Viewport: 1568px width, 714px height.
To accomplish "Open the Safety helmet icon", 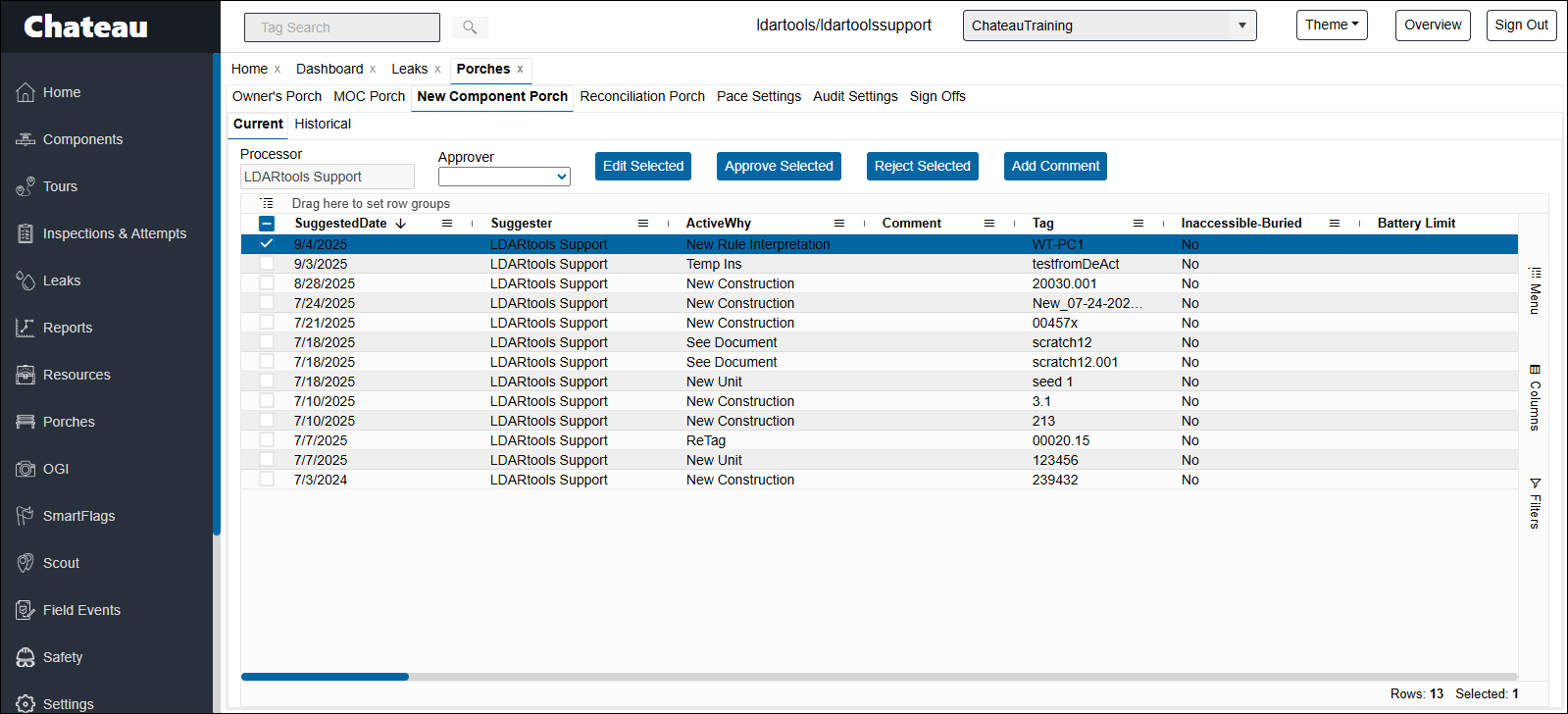I will (25, 657).
